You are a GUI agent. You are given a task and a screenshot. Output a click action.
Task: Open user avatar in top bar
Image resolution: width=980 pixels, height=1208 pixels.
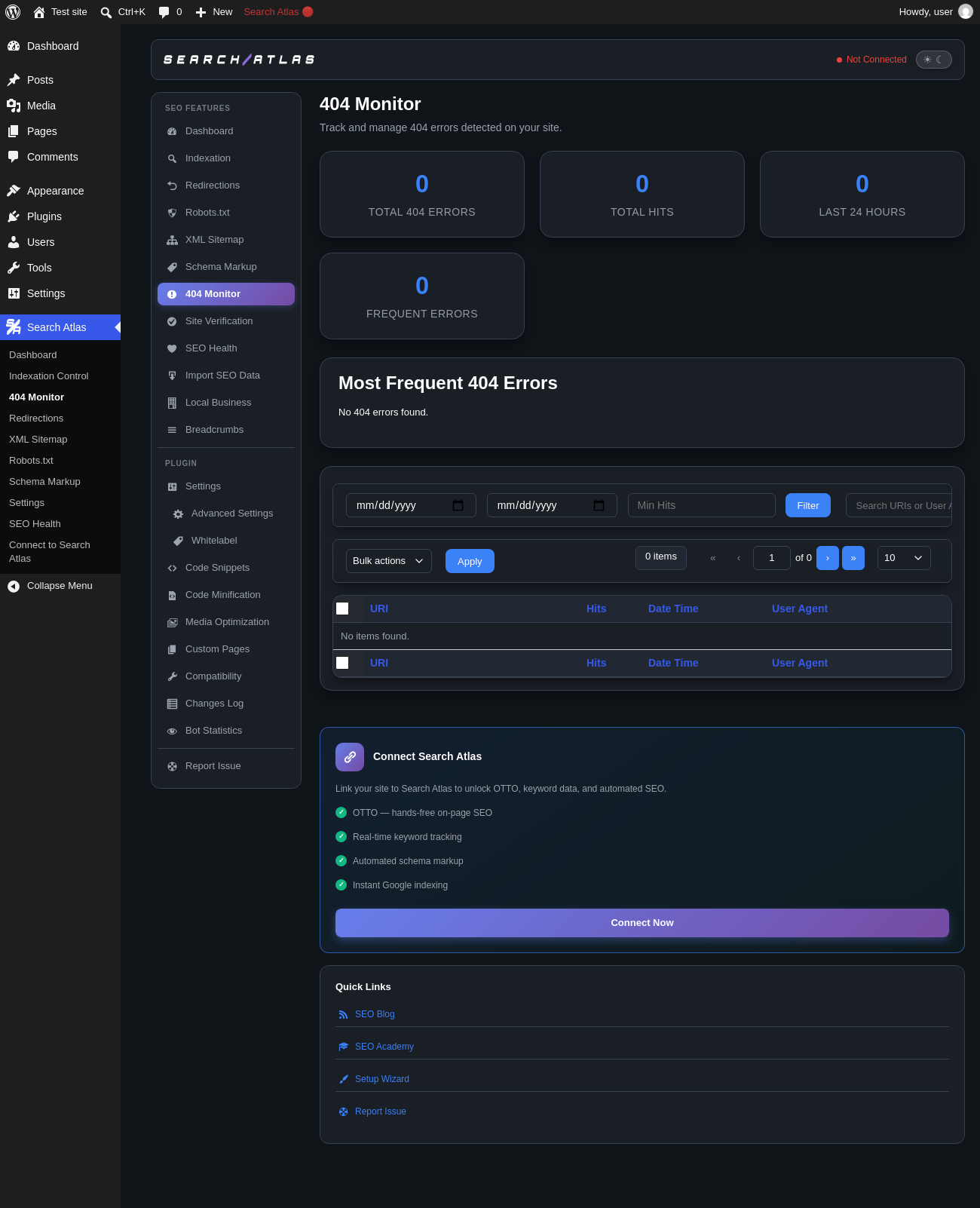[x=966, y=12]
